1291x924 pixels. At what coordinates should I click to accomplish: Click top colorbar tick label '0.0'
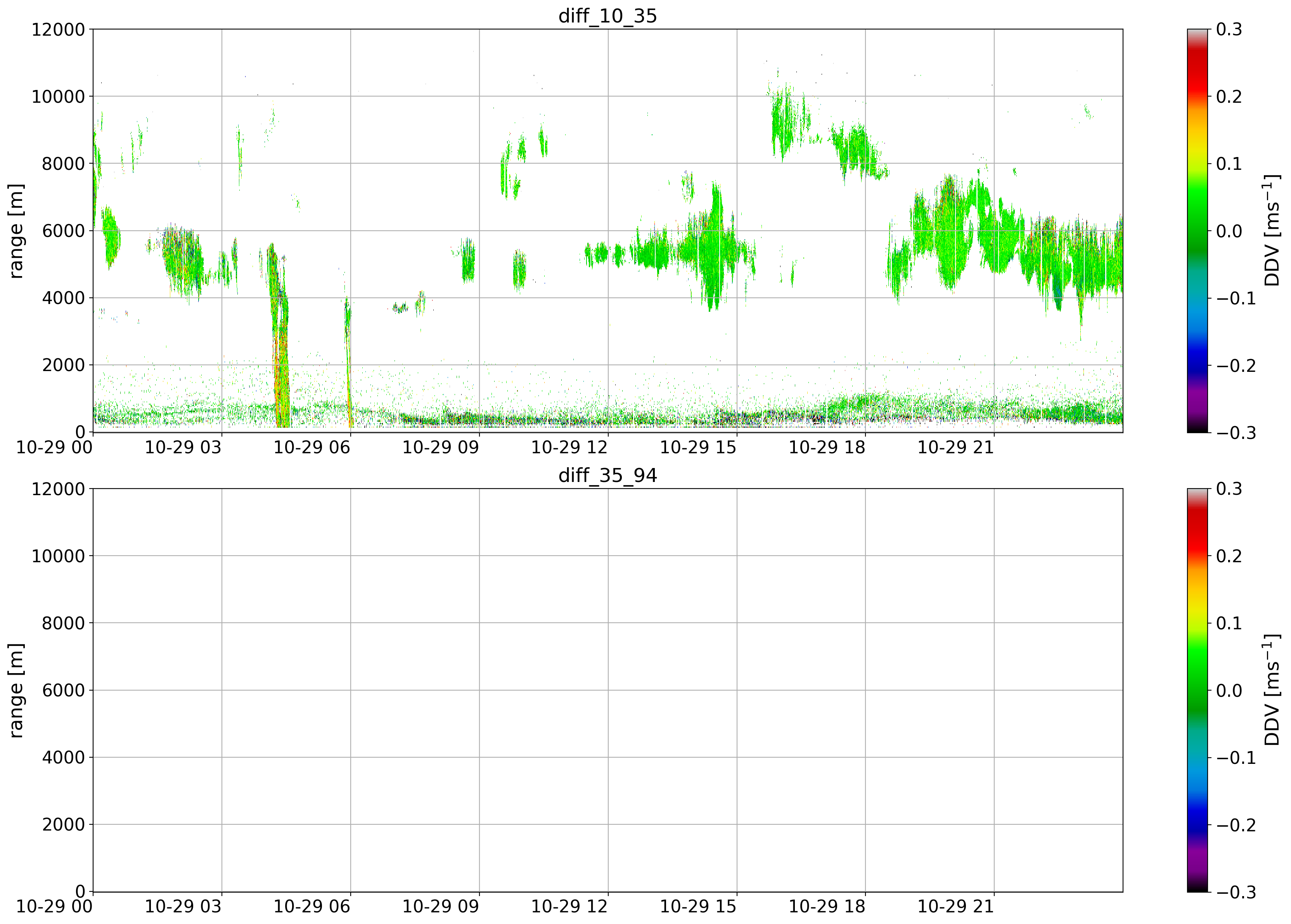click(x=1229, y=231)
